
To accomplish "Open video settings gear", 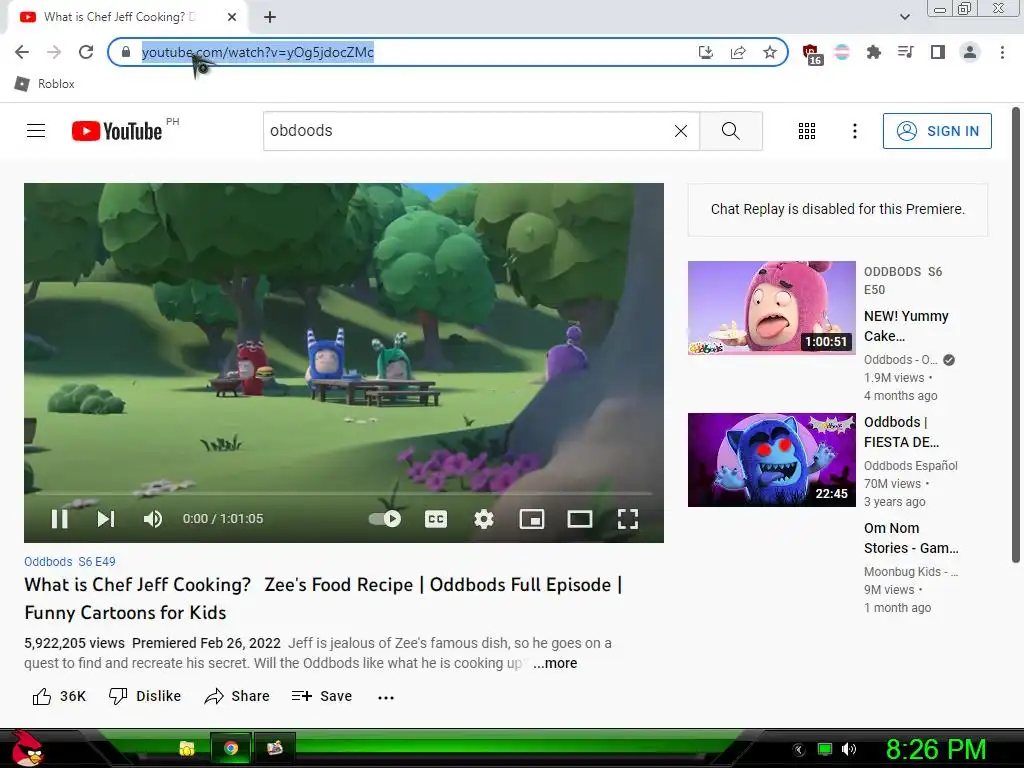I will point(484,519).
